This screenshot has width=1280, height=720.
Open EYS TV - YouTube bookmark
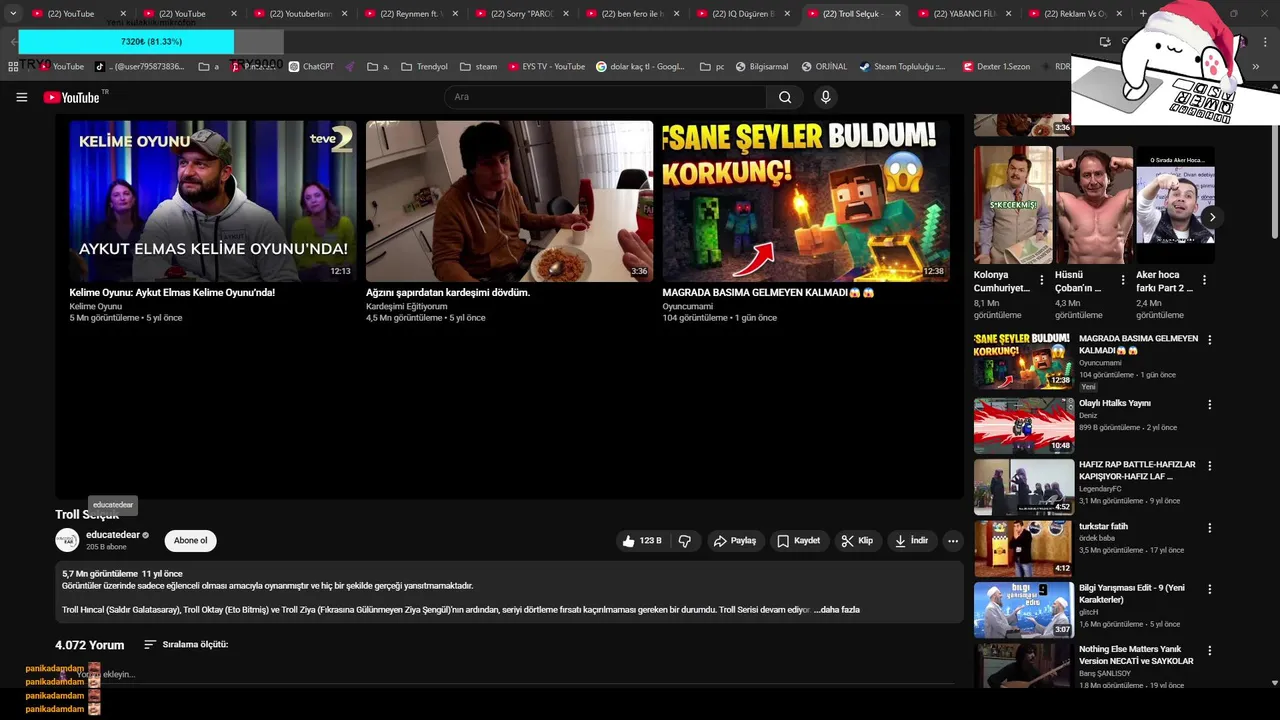pyautogui.click(x=546, y=67)
